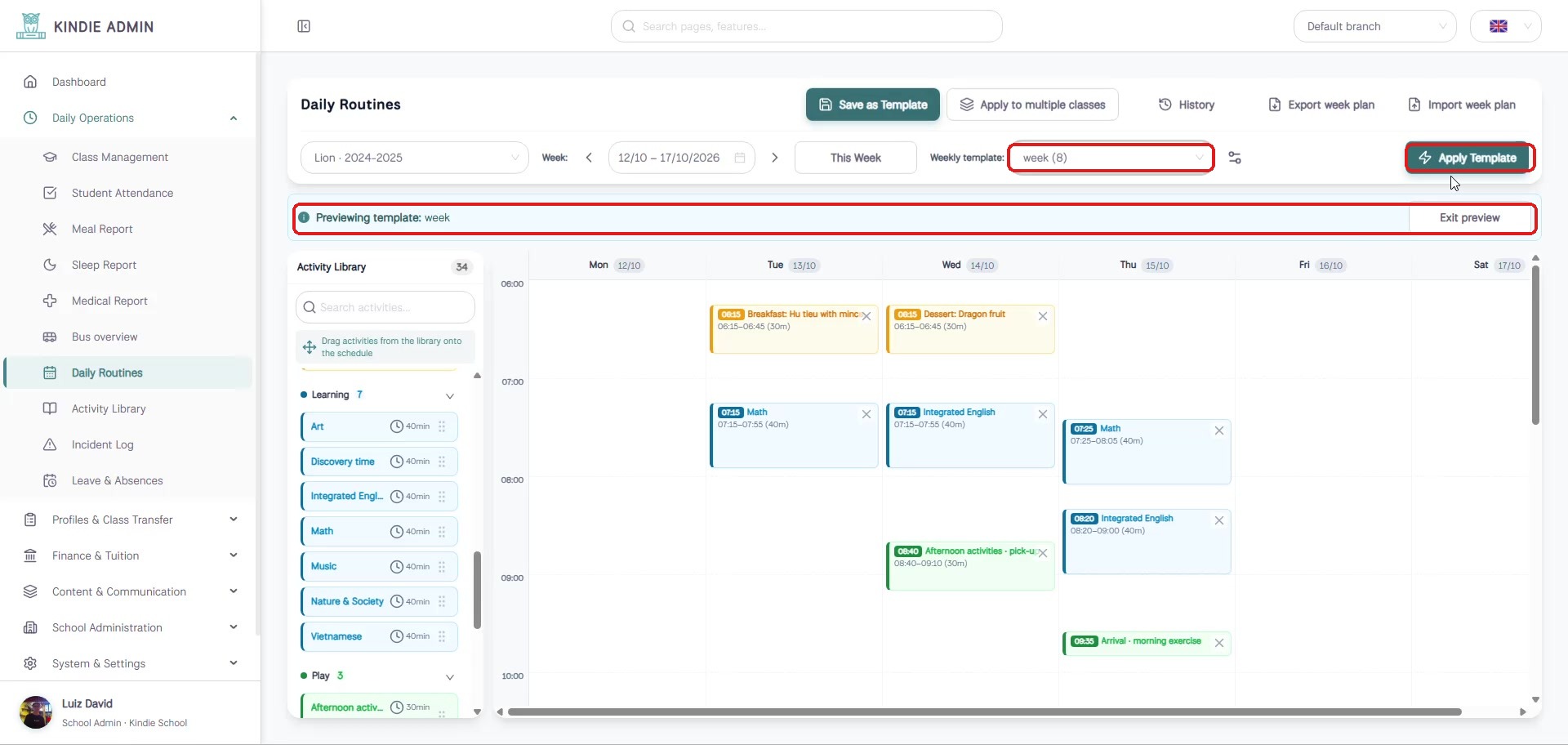
Task: Open Incident Log from sidebar
Action: (x=102, y=444)
